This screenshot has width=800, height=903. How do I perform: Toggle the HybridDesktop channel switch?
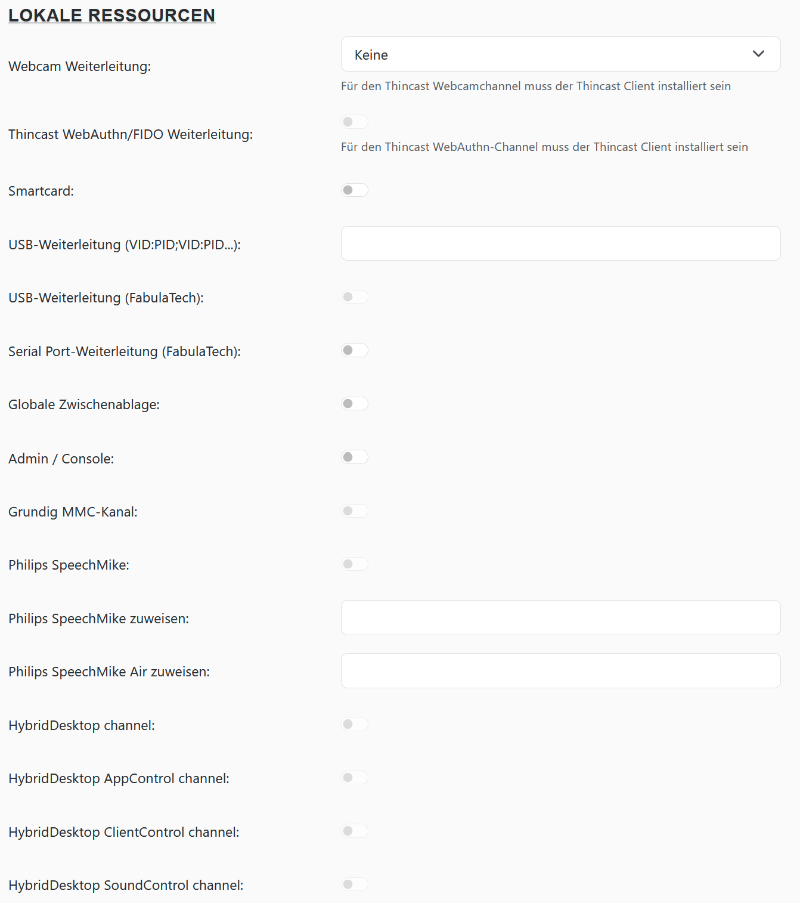(355, 724)
